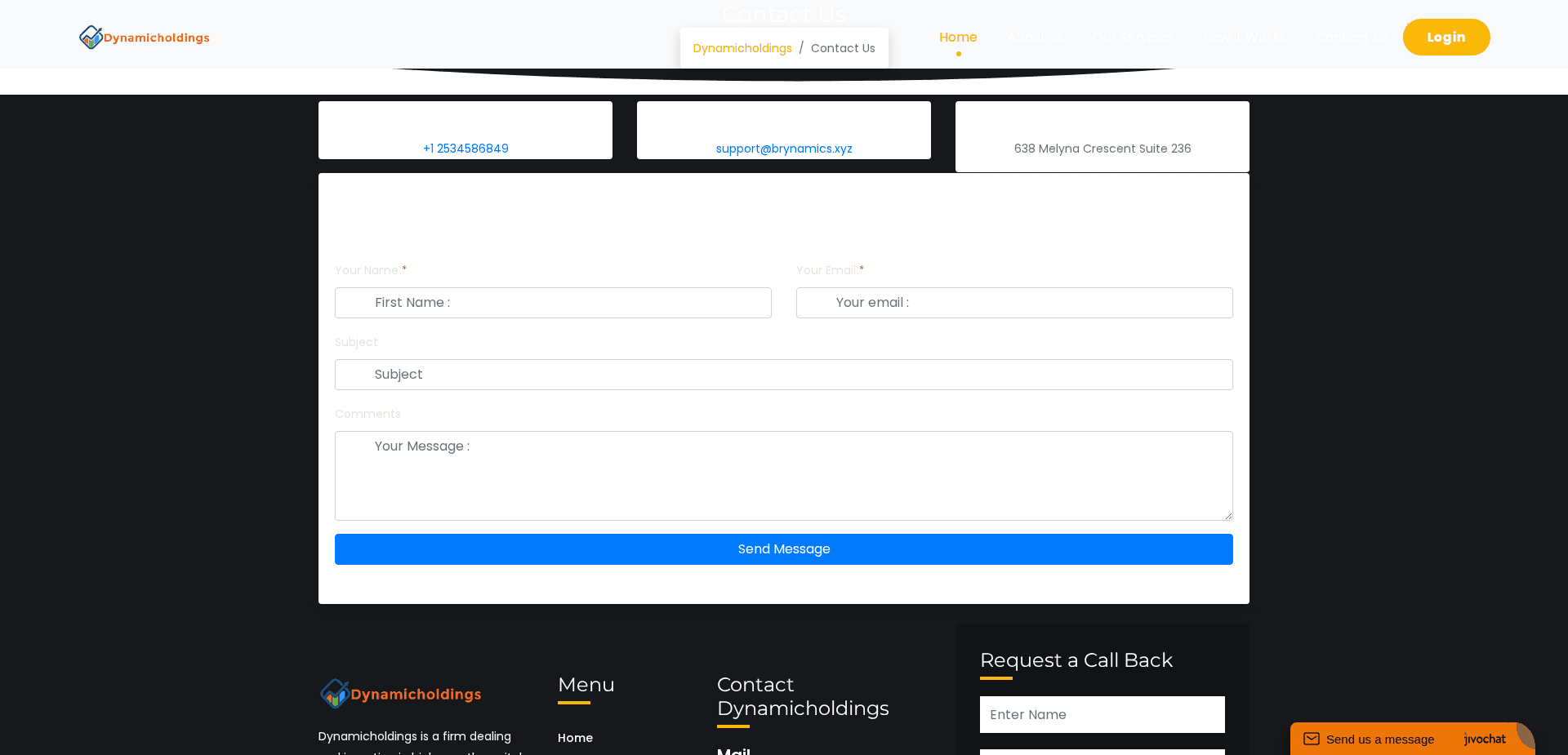The image size is (1568, 755).
Task: Select "Contact Us" in the navigation bar
Action: coord(1352,37)
